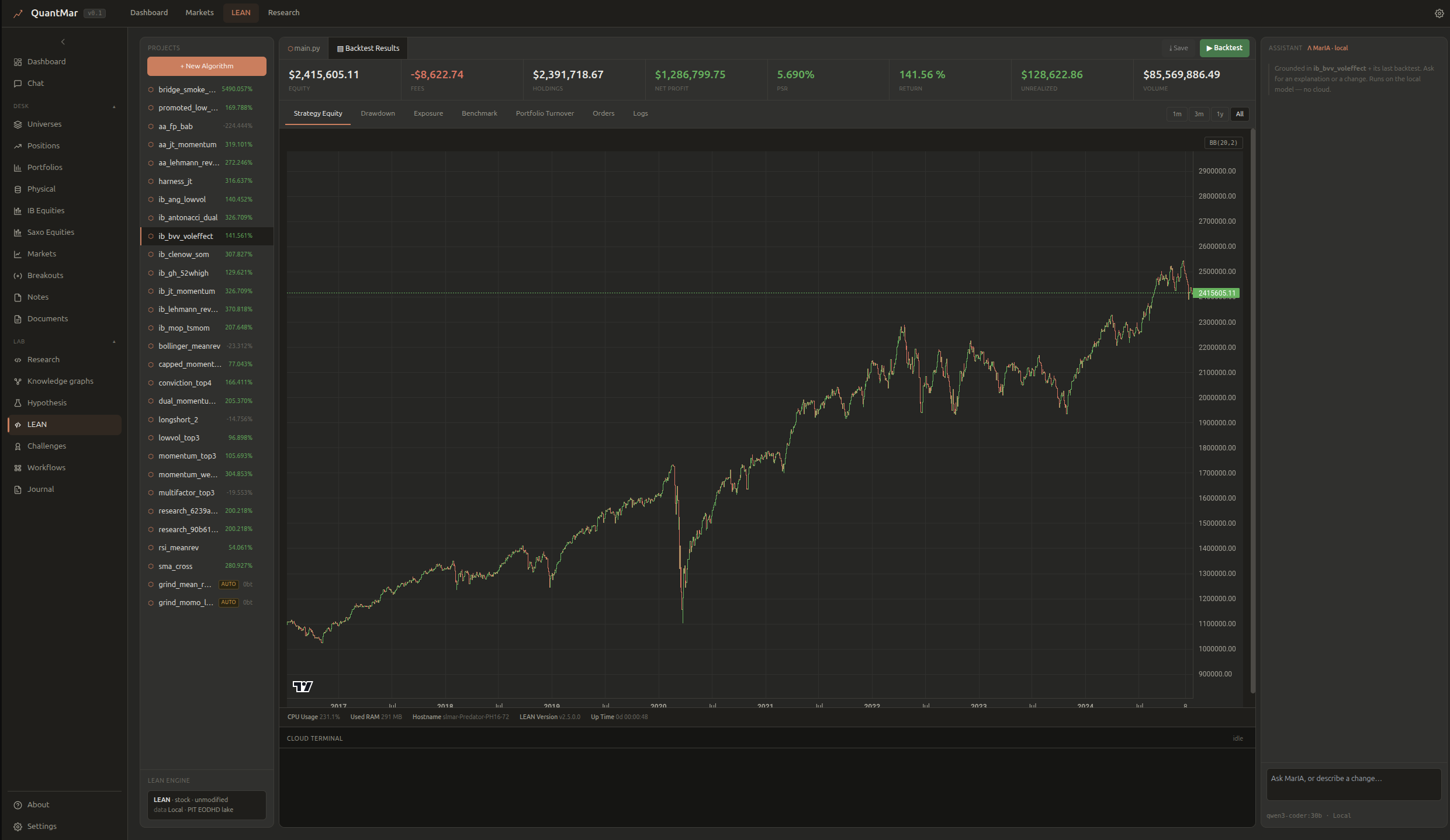Open the sidebar Research code icon
The height and width of the screenshot is (840, 1450).
tap(18, 360)
